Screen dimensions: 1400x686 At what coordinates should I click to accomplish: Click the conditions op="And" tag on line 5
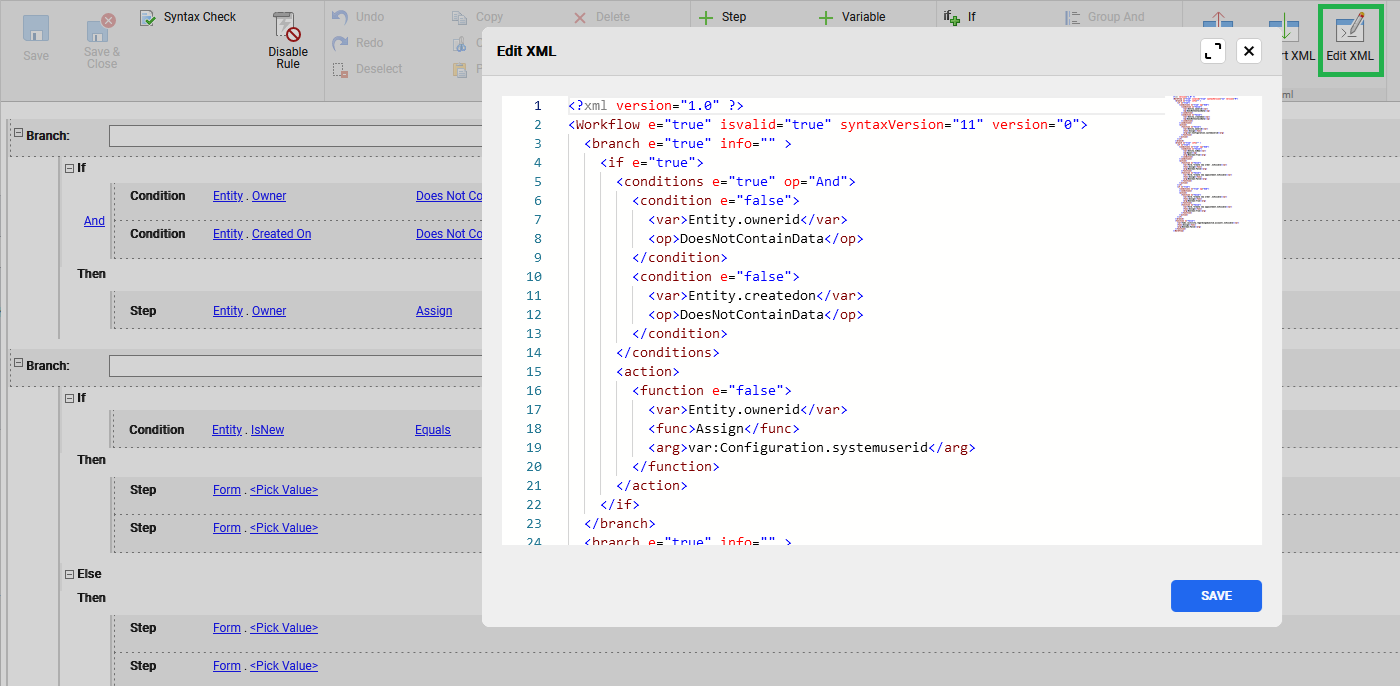(x=736, y=182)
